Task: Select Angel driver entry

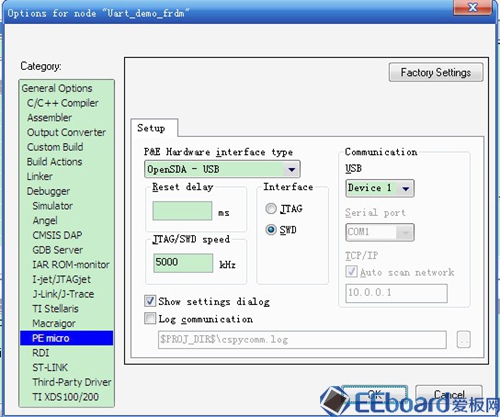Action: click(45, 220)
